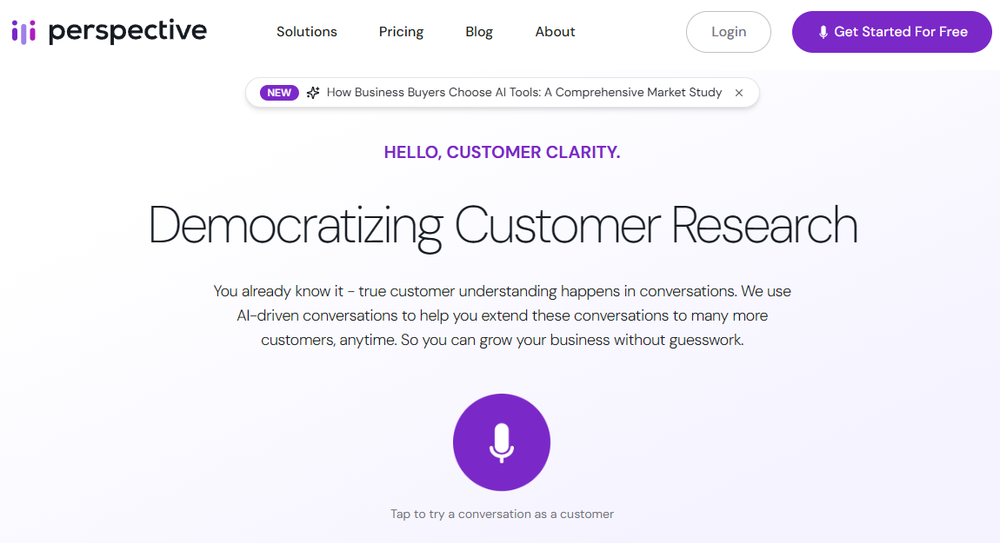Go to the Pricing page
This screenshot has width=1000, height=543.
pos(401,32)
